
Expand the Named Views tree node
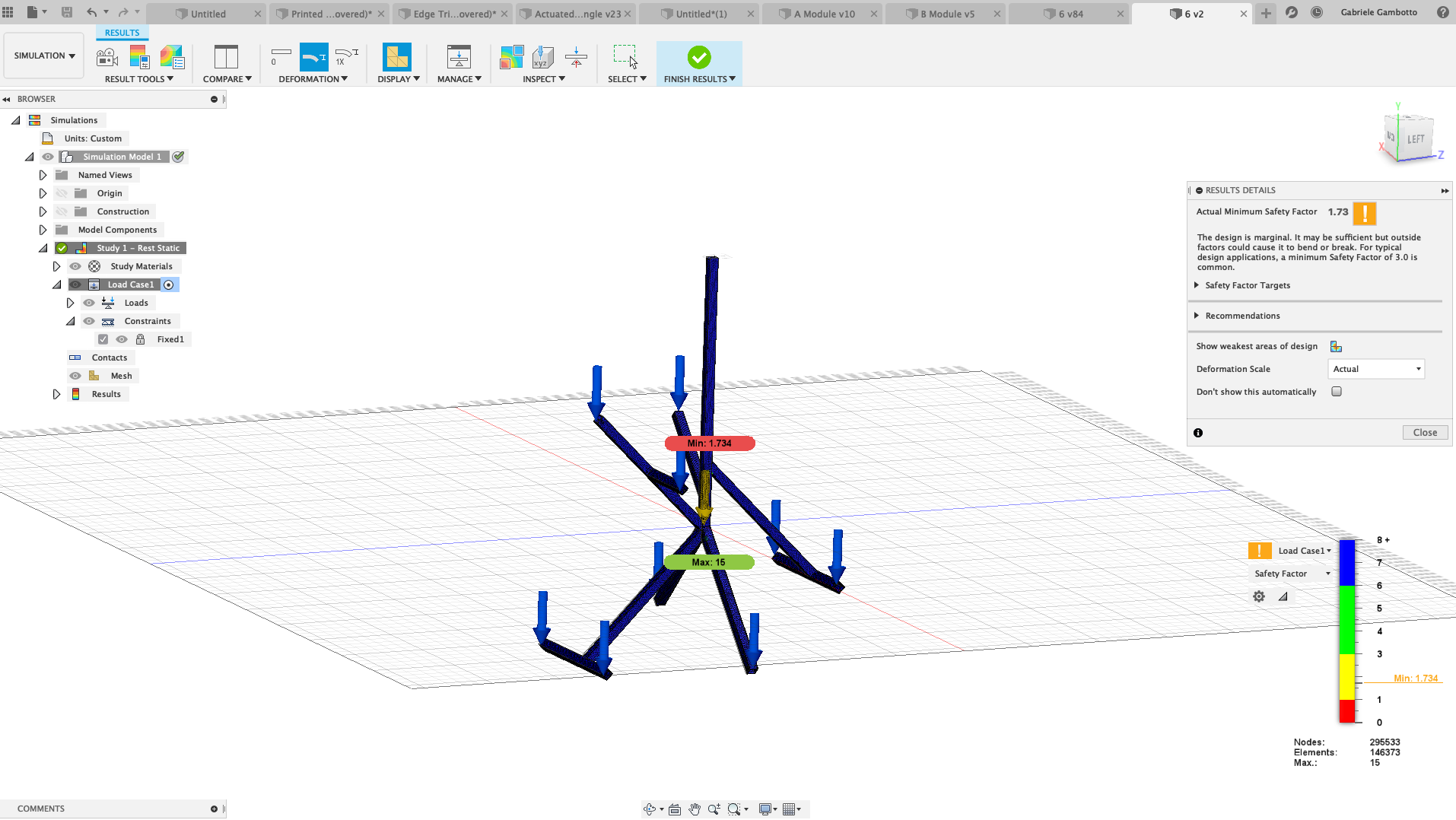[x=43, y=174]
